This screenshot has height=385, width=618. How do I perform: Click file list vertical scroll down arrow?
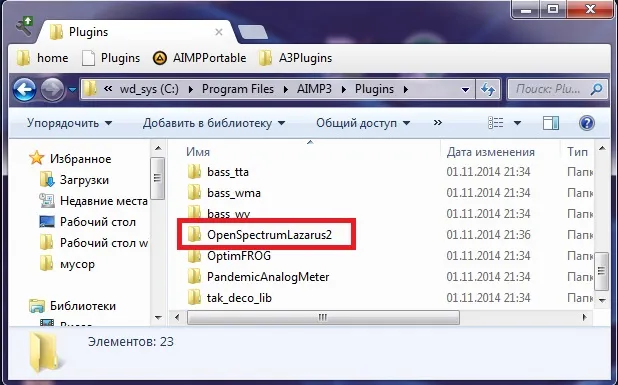[602, 300]
